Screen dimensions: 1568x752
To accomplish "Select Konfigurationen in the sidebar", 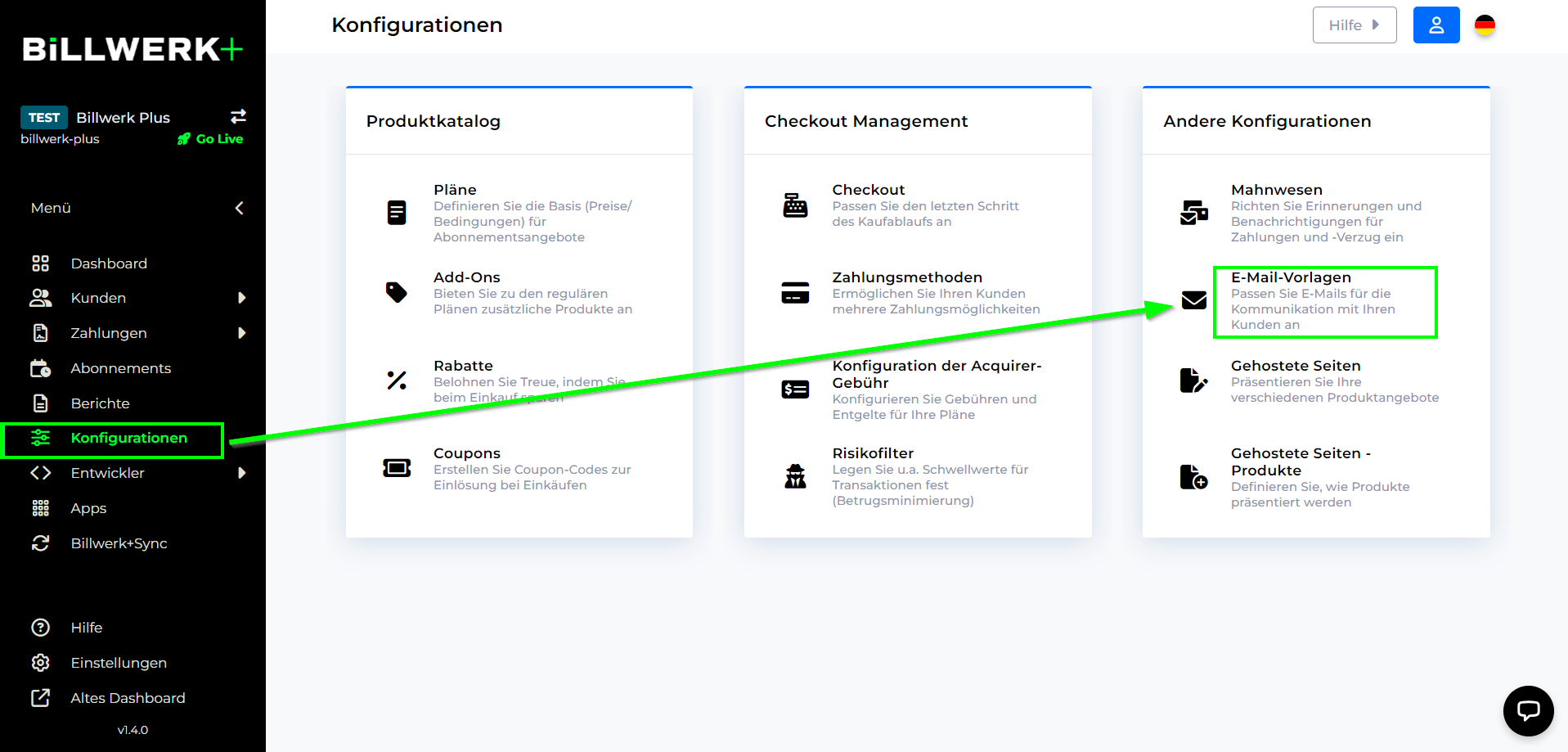I will (x=128, y=438).
